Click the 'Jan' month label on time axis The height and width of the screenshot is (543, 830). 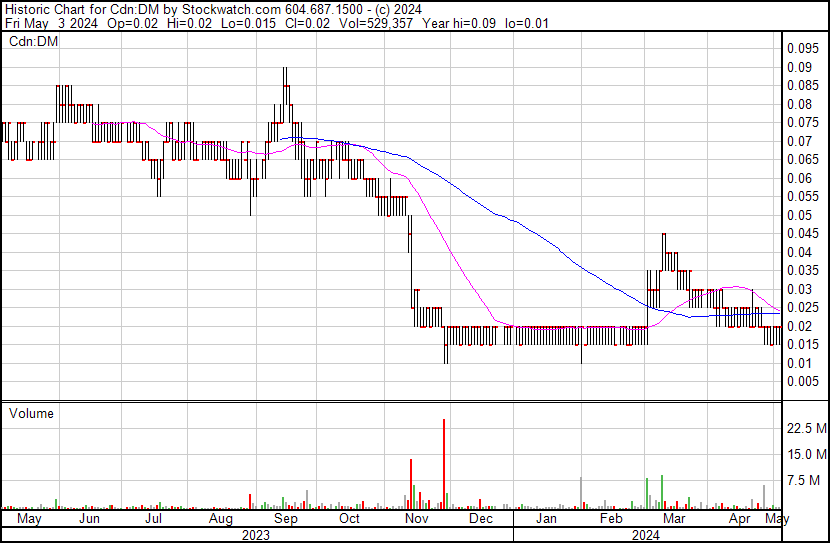(x=546, y=519)
